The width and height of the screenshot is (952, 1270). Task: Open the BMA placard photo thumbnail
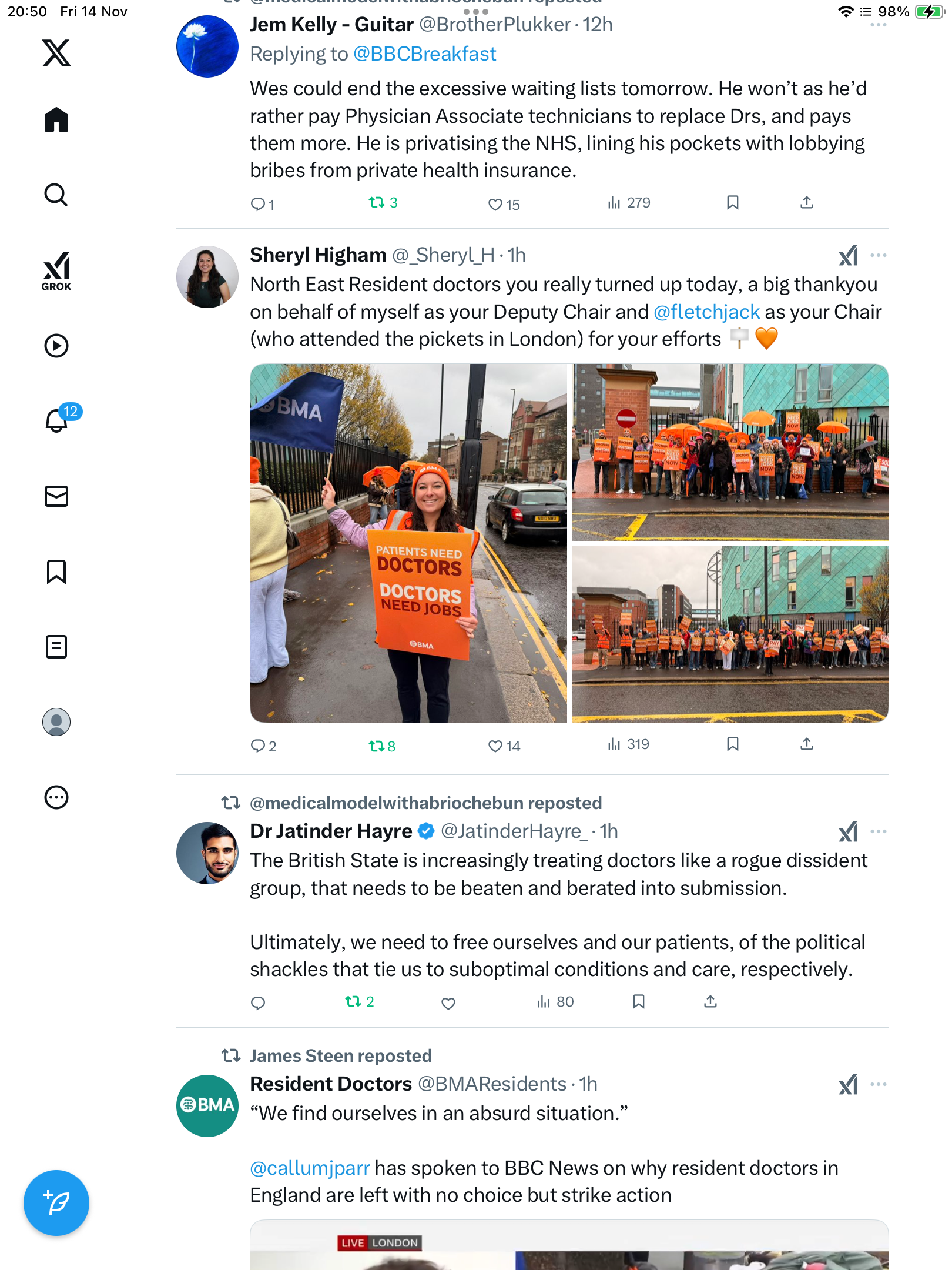click(x=408, y=543)
